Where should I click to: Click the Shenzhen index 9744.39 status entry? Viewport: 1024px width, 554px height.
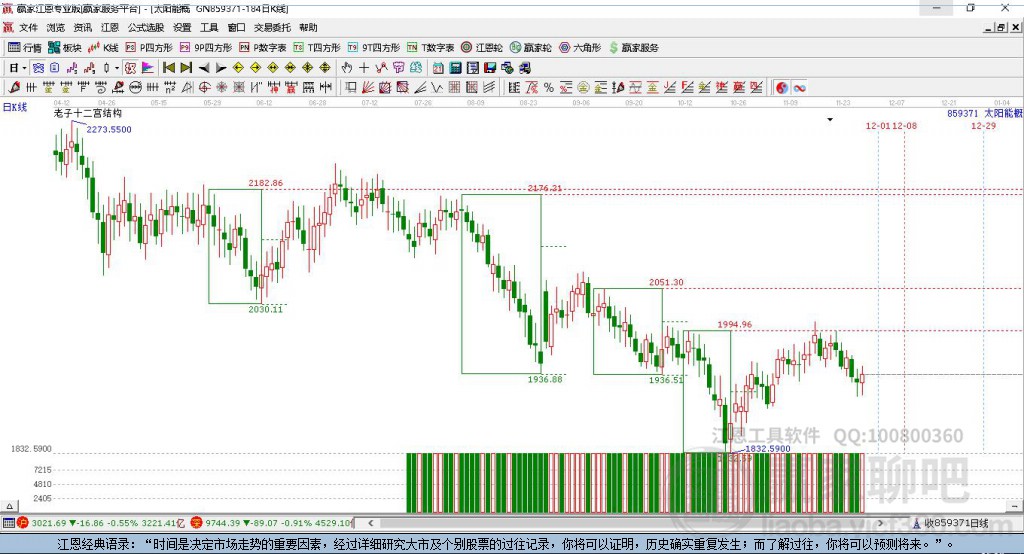(272, 523)
